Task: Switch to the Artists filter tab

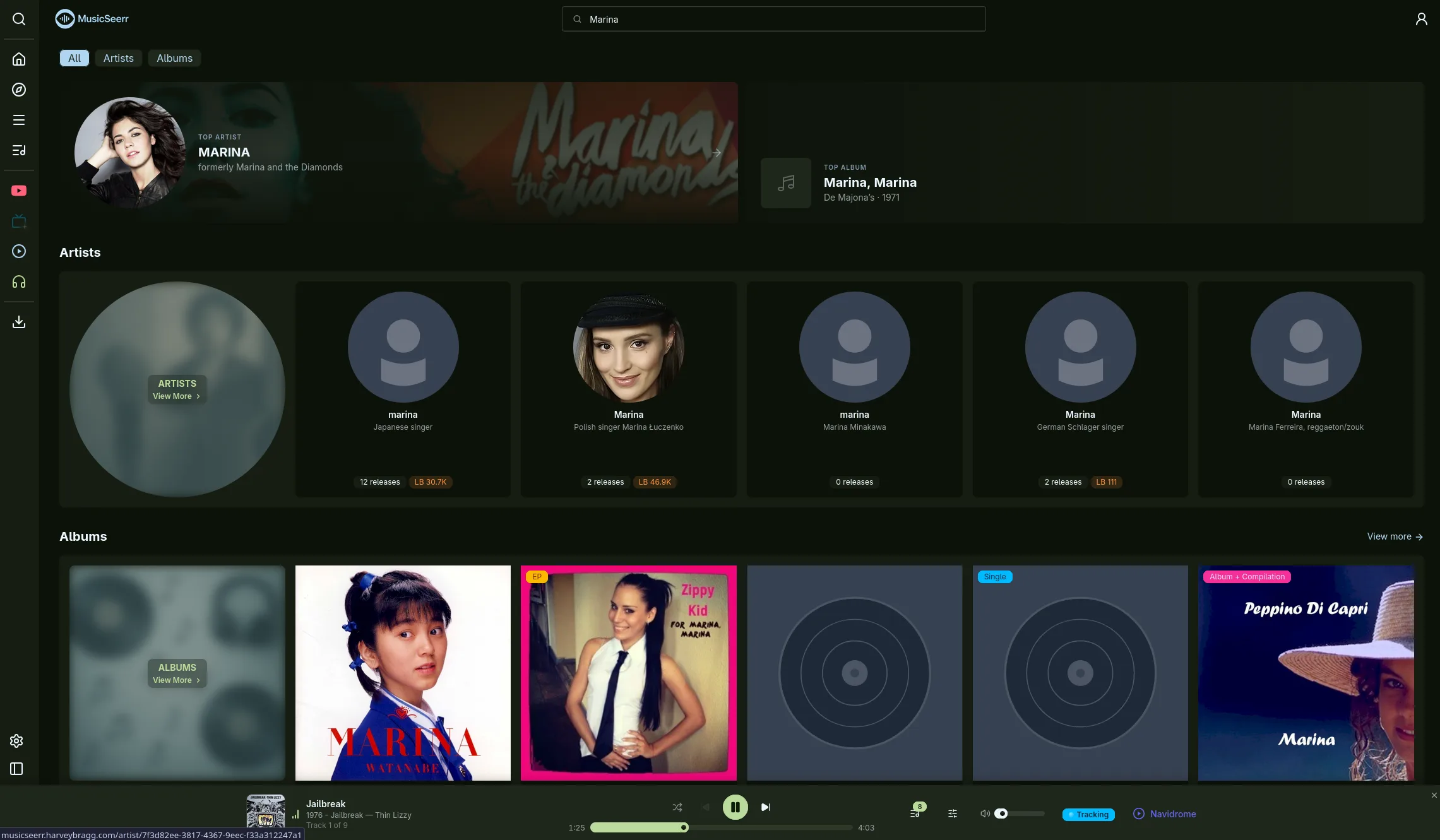Action: pos(118,58)
